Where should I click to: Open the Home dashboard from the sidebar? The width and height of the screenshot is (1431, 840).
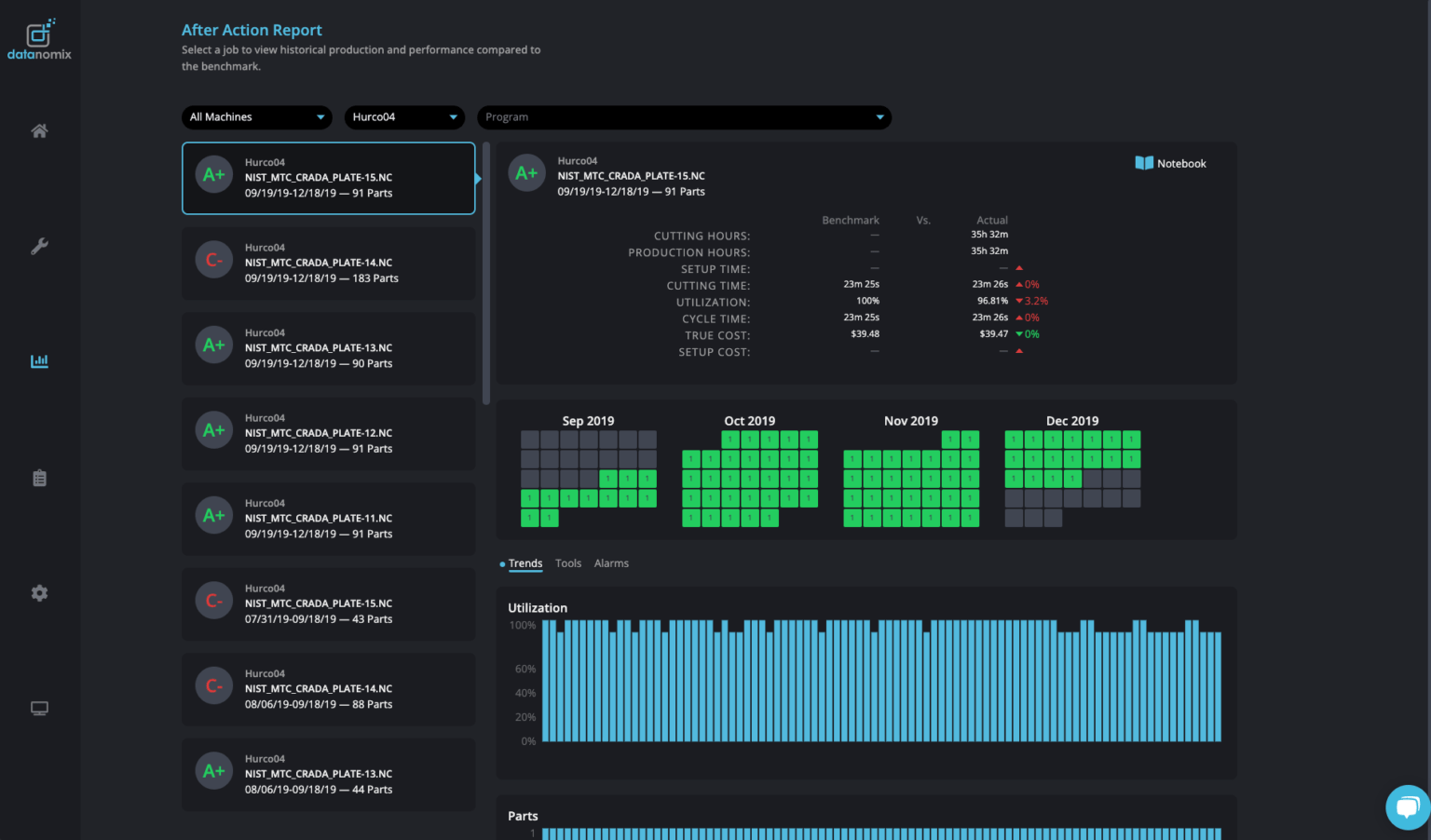click(x=39, y=130)
